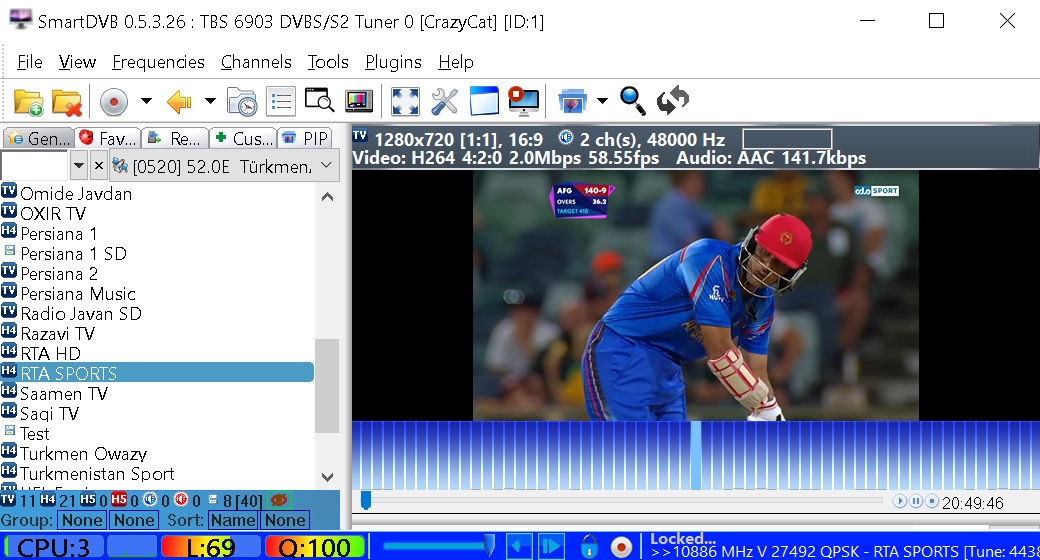
Task: Click the snapshot picture icon
Action: click(572, 102)
